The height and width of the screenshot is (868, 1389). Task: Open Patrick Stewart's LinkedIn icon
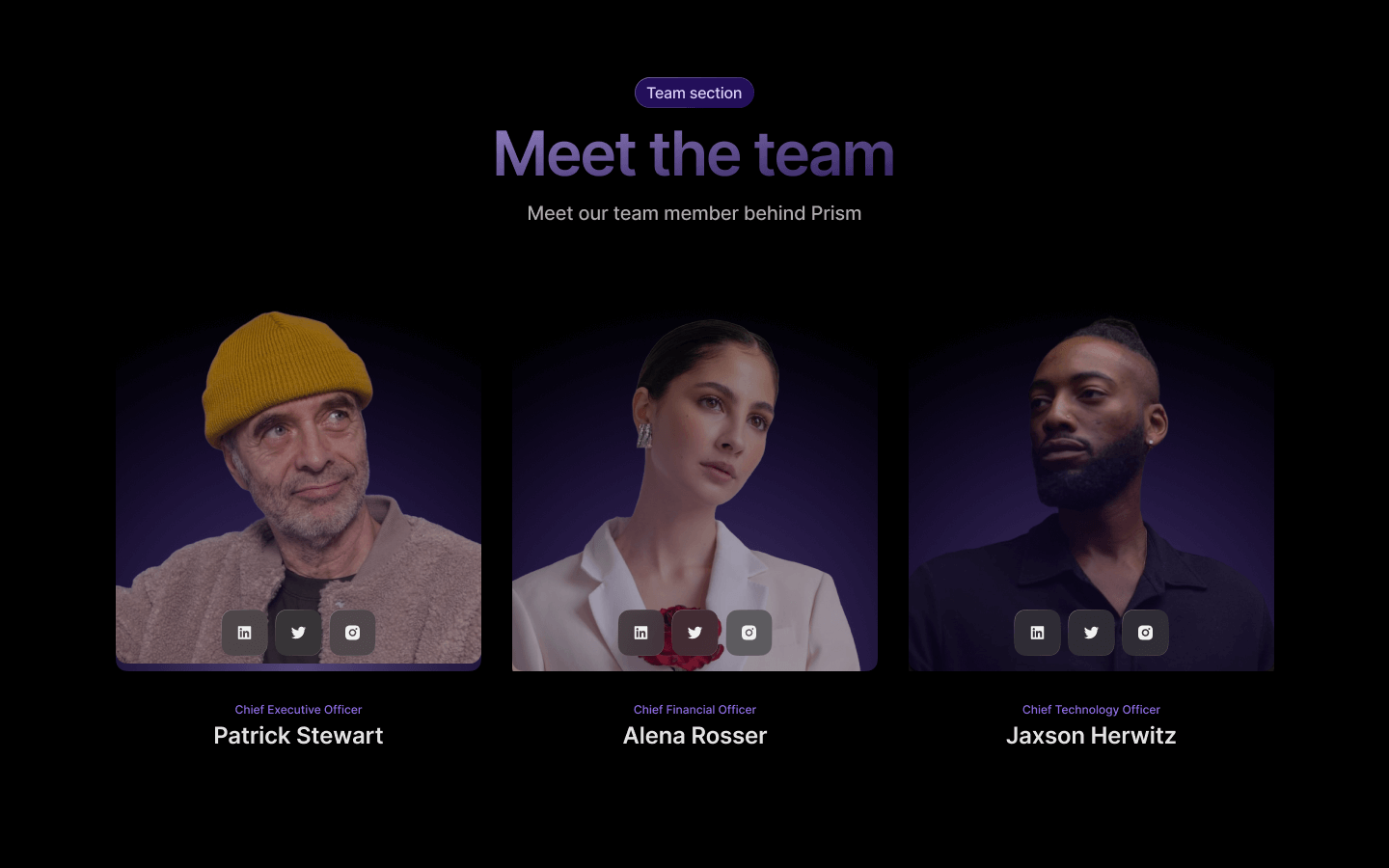(244, 633)
